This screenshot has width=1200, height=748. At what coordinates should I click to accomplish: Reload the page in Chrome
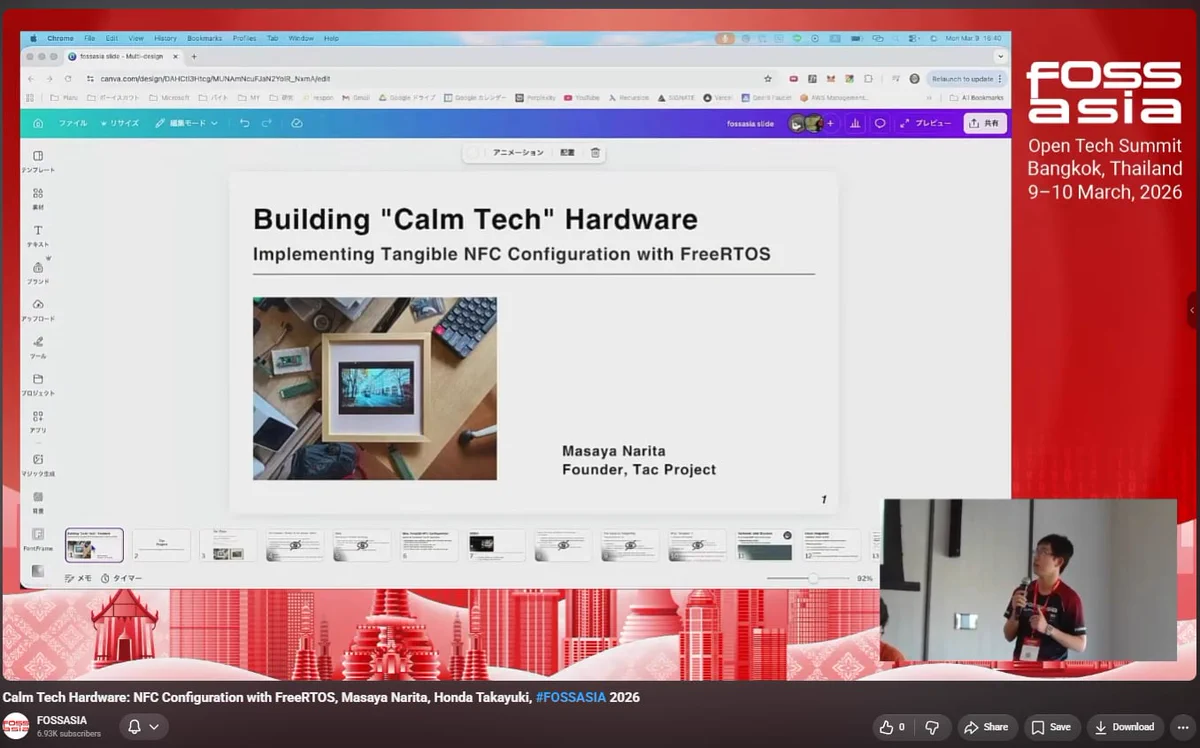coord(68,78)
